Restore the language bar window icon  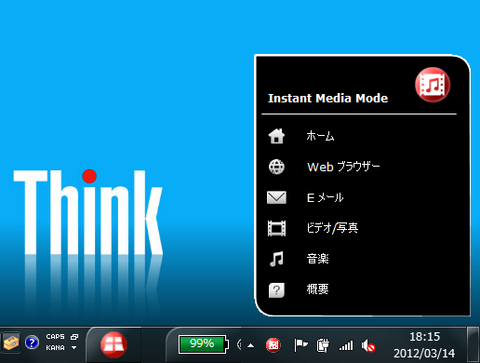(74, 337)
